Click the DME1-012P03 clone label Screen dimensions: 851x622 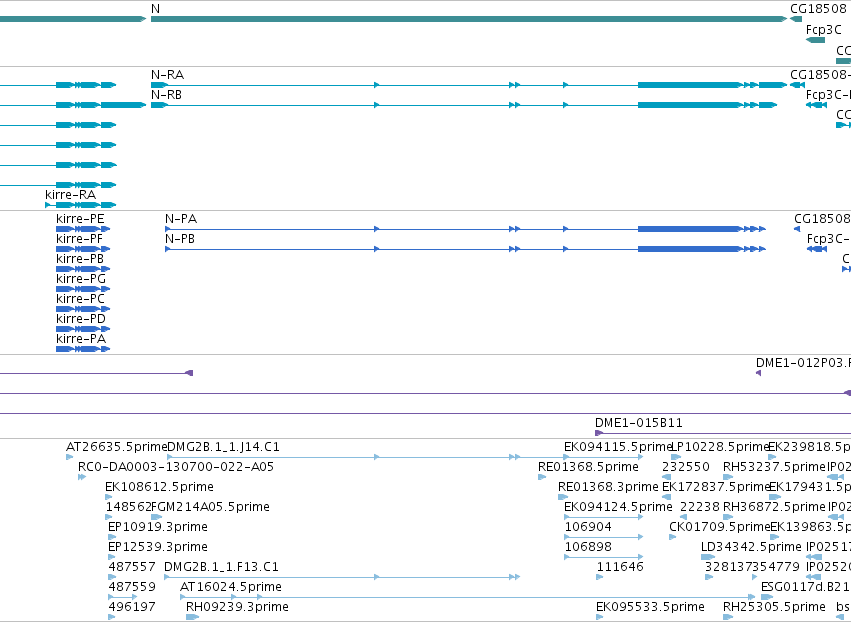click(x=803, y=363)
